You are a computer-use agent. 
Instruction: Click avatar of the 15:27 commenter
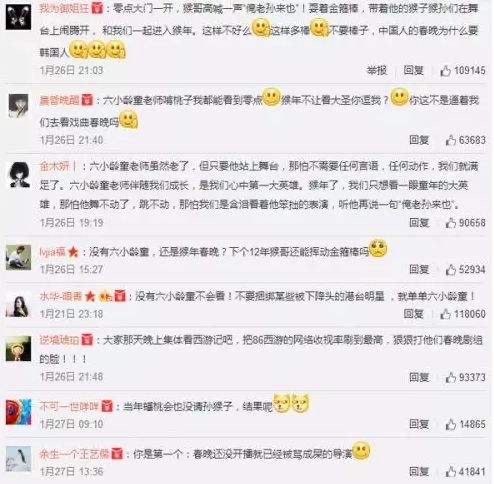[18, 257]
